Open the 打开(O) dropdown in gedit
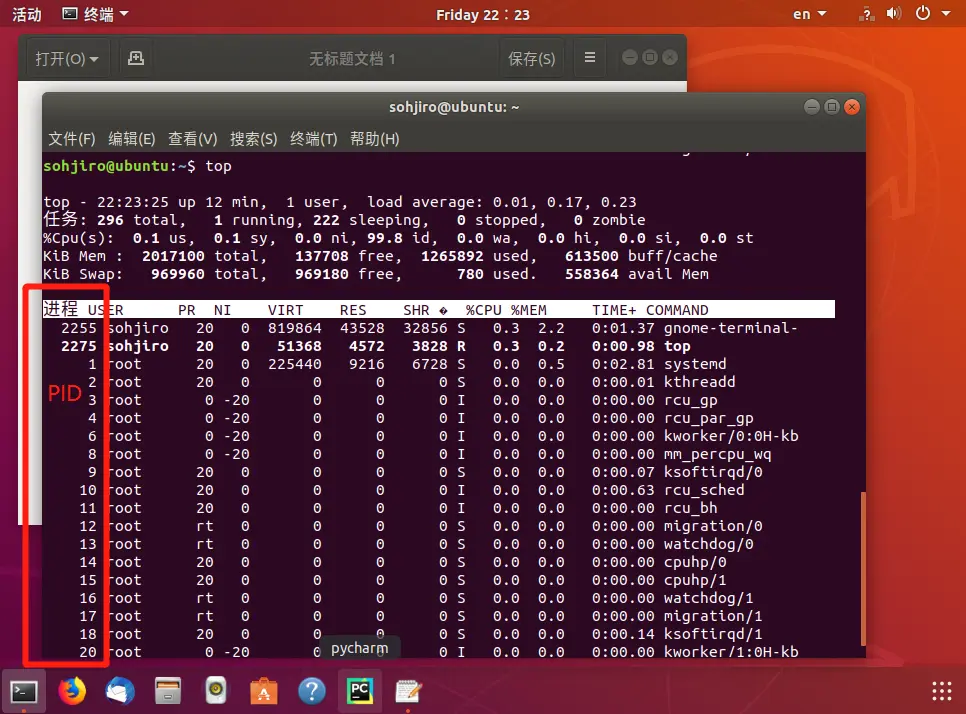This screenshot has height=714, width=966. coord(67,58)
